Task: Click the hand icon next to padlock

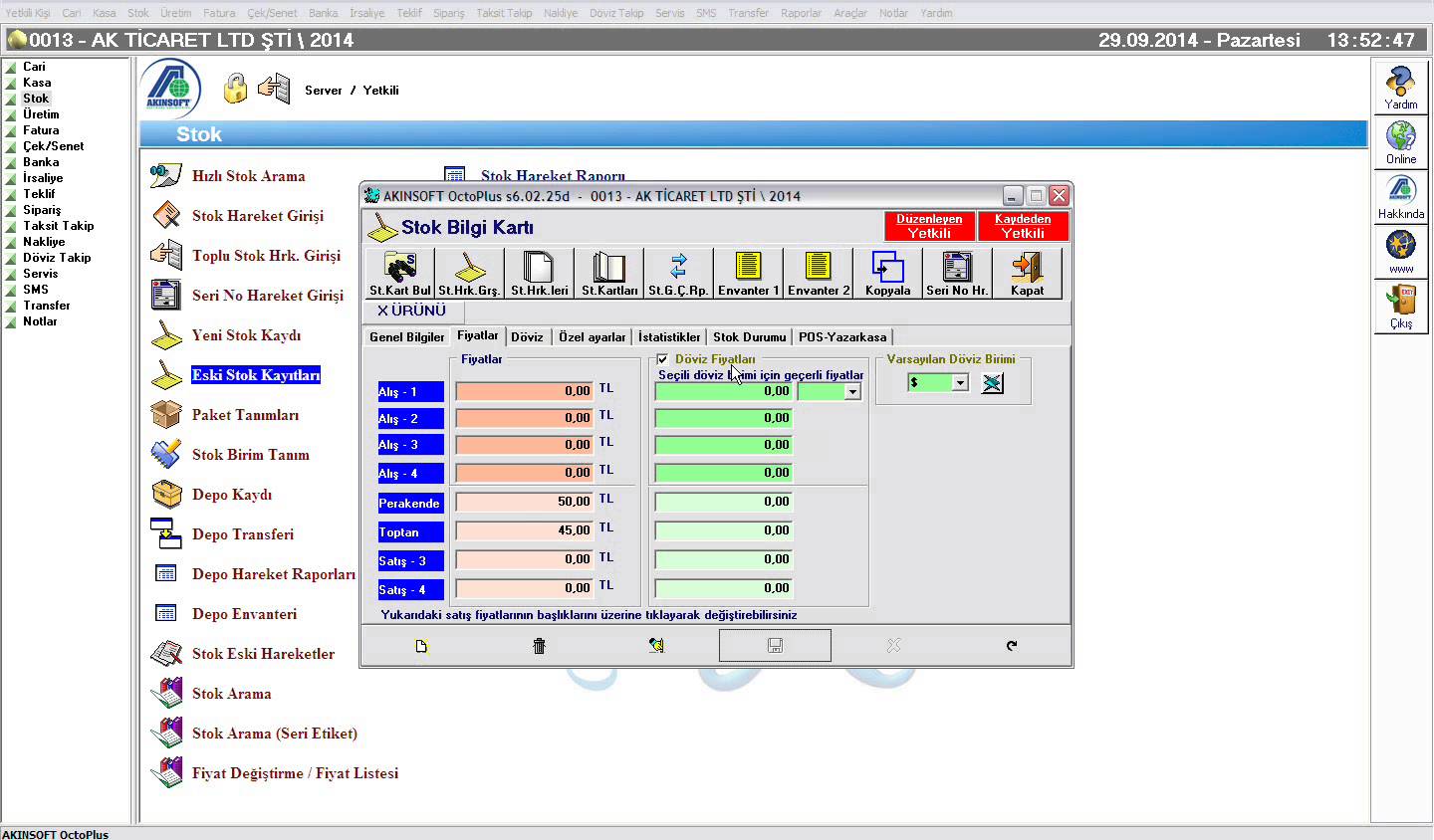Action: coord(274,89)
